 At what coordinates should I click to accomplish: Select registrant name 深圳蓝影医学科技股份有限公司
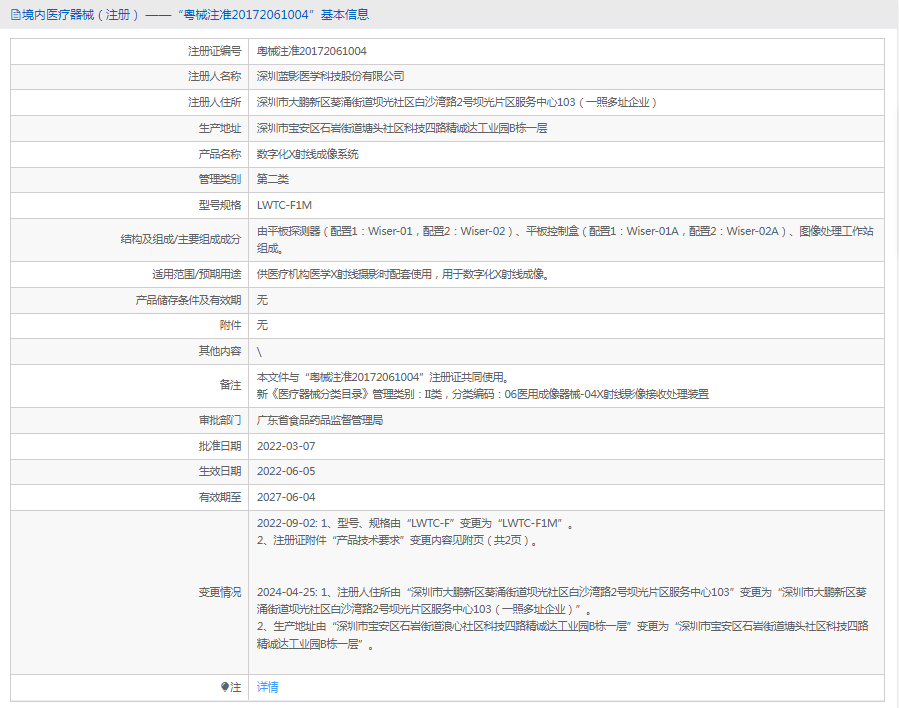pyautogui.click(x=330, y=76)
